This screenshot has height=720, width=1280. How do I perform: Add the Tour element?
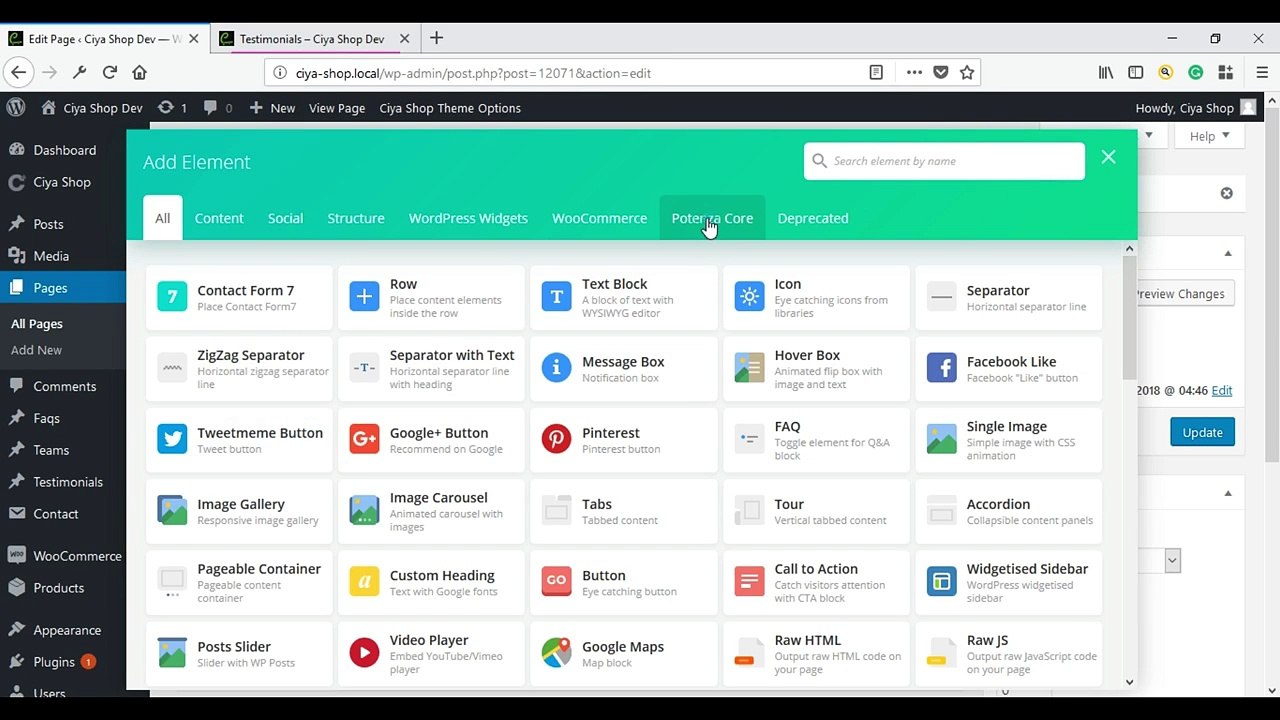click(x=816, y=511)
